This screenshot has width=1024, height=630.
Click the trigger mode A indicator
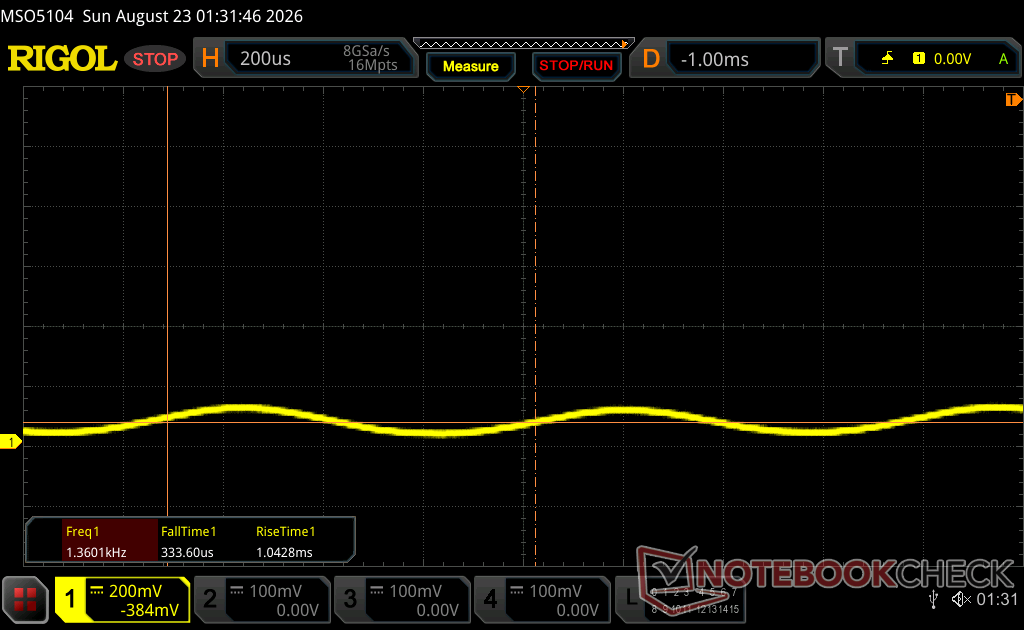click(x=1003, y=59)
